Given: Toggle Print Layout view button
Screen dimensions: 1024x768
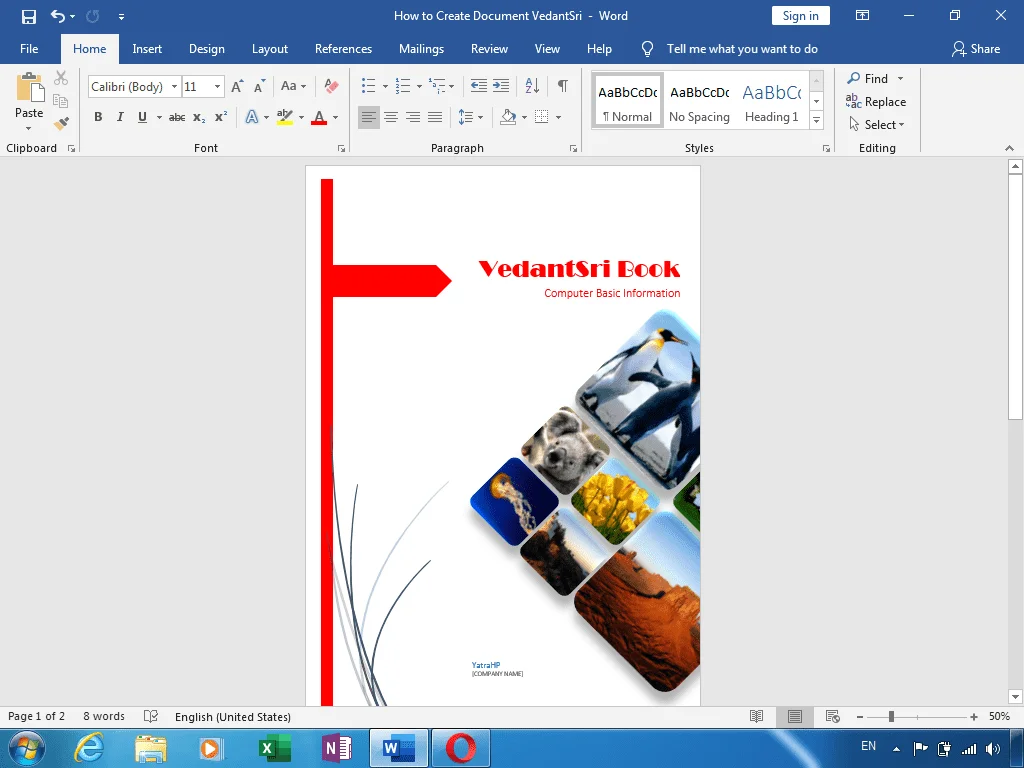Looking at the screenshot, I should point(795,716).
